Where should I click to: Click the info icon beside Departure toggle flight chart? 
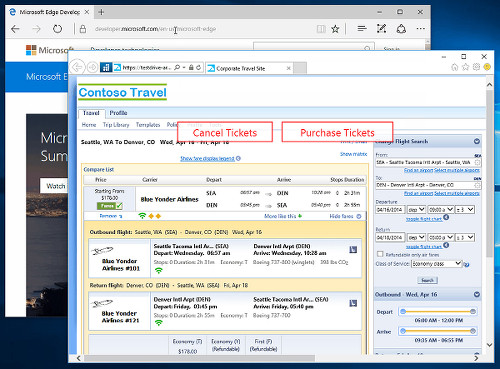coord(446,218)
